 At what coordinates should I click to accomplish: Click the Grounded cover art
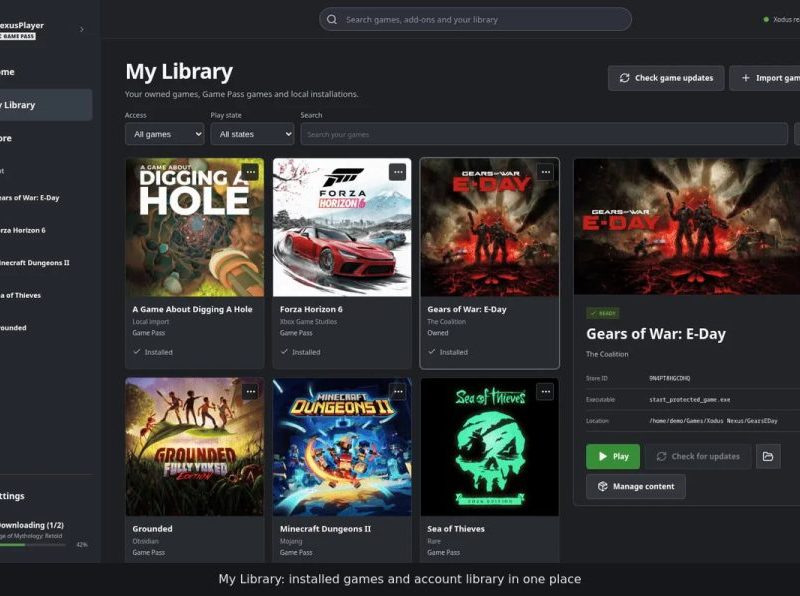(x=195, y=447)
